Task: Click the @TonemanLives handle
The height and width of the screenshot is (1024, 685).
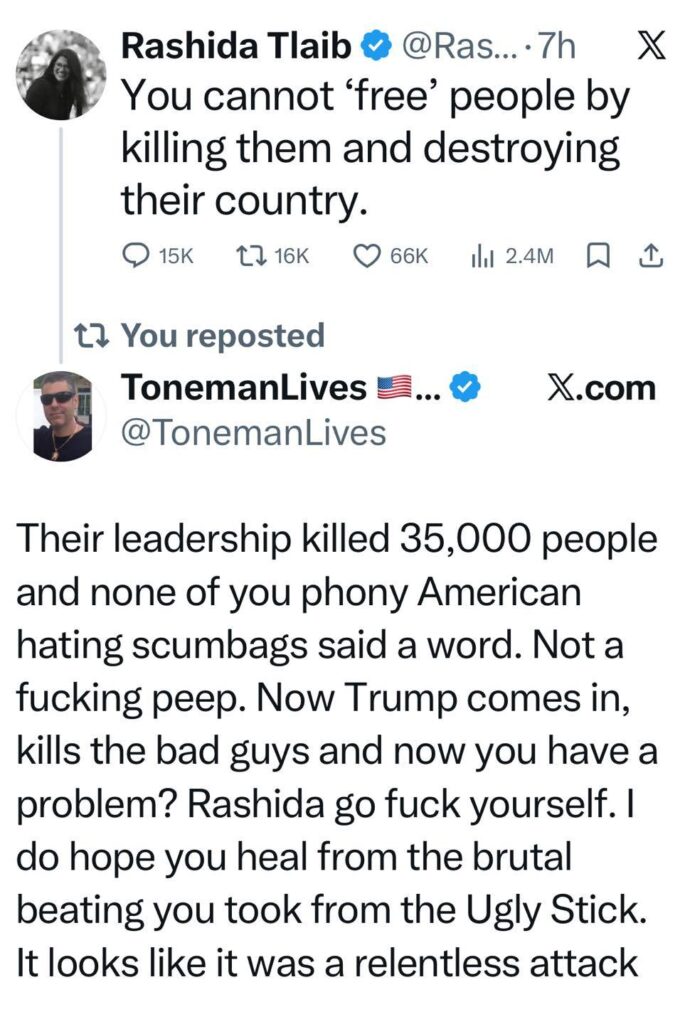Action: (252, 431)
